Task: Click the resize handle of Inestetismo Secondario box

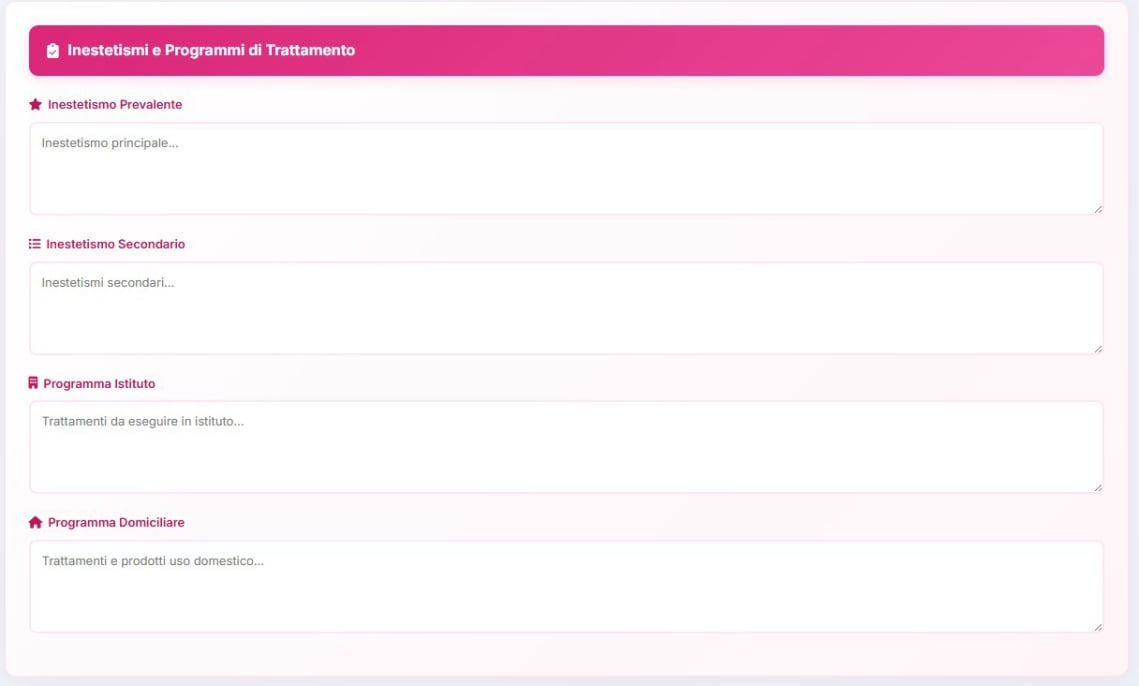Action: coord(1098,349)
